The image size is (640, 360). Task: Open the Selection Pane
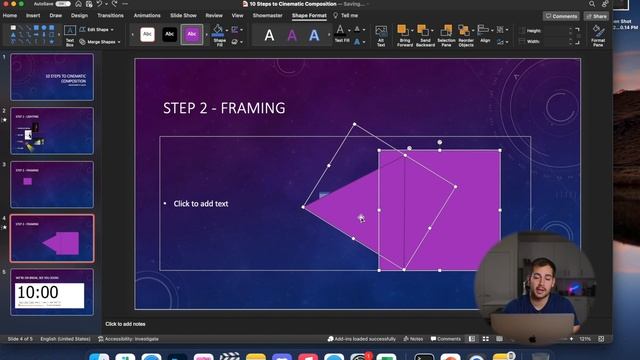(446, 35)
